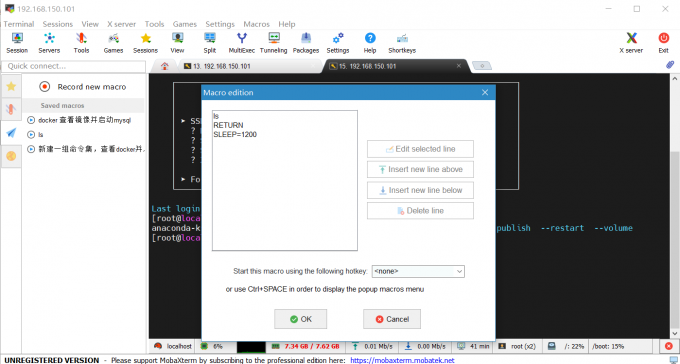Start the X server icon

pos(631,43)
